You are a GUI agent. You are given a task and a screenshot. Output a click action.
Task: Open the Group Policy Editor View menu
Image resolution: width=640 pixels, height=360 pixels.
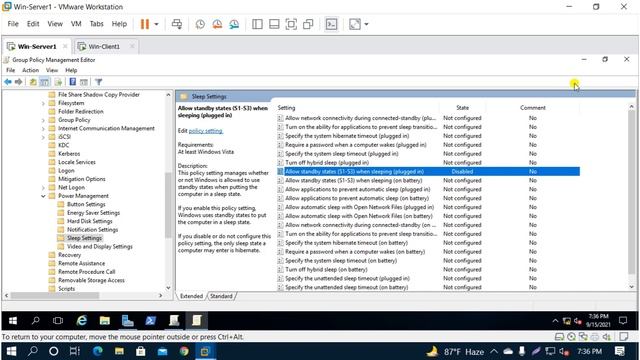click(52, 70)
